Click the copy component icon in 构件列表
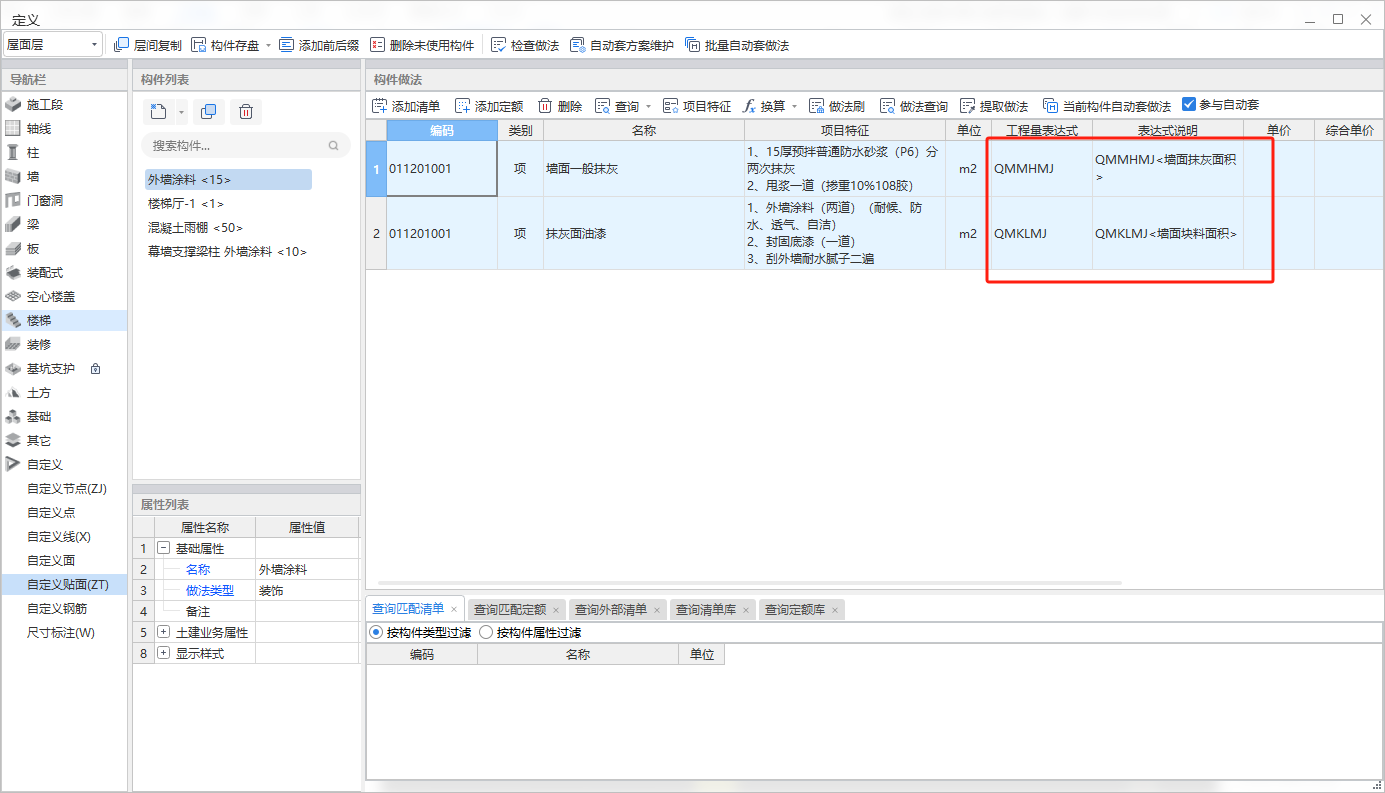The height and width of the screenshot is (793, 1385). (208, 112)
